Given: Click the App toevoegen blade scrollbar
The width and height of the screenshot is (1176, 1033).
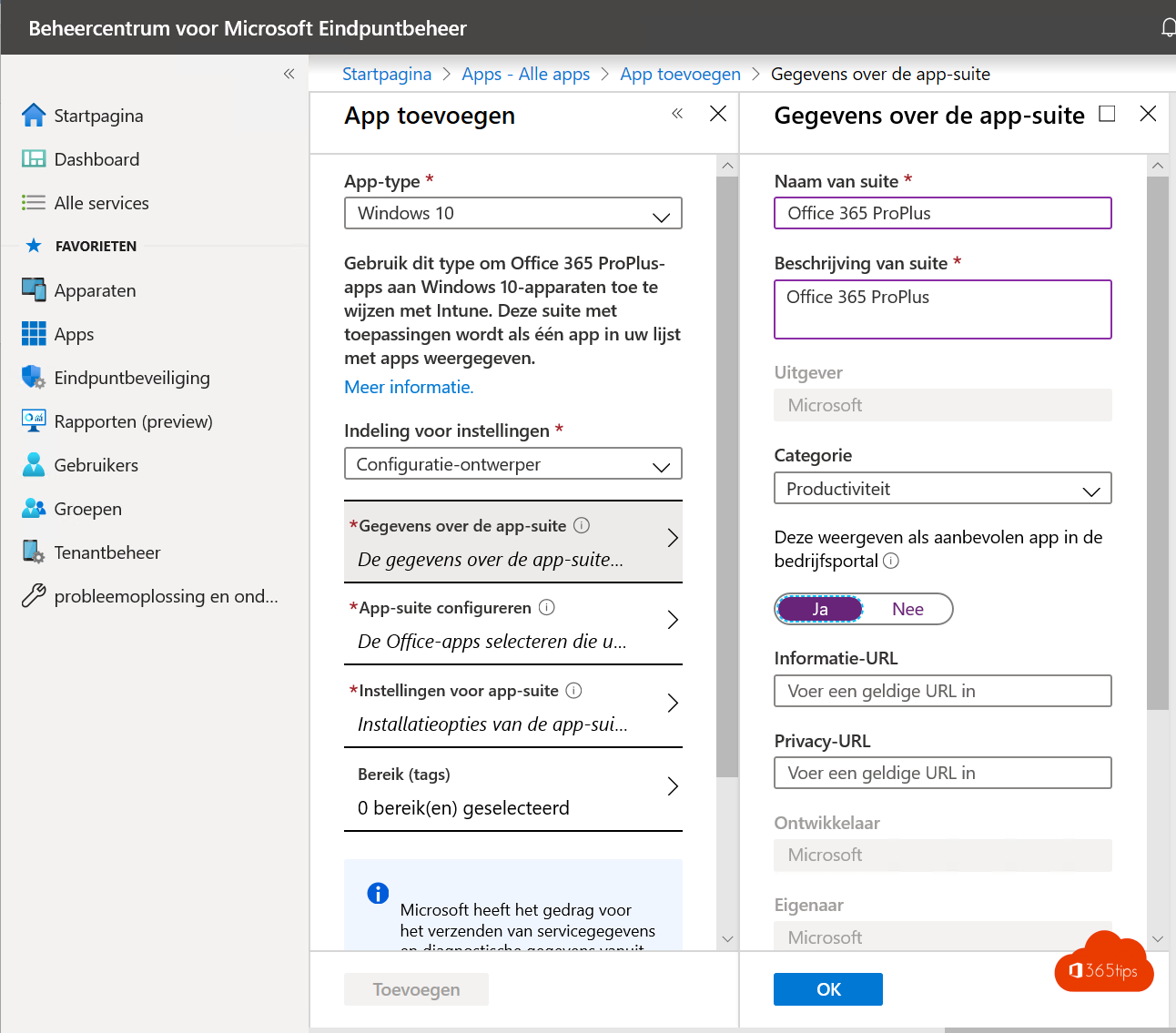Looking at the screenshot, I should [x=727, y=477].
